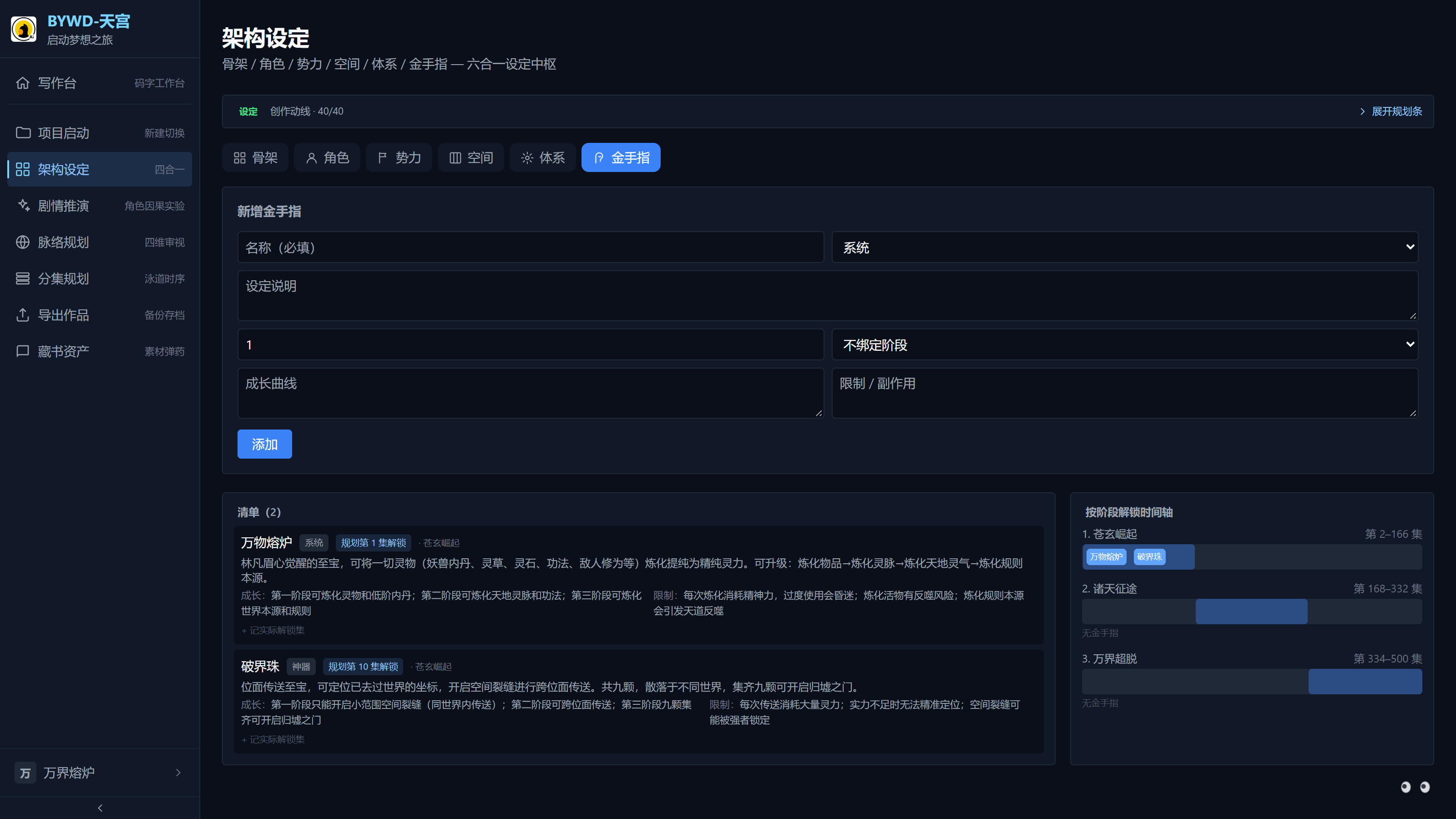Click the 万物熔炉 chip in timeline
This screenshot has height=819, width=1456.
[x=1106, y=557]
